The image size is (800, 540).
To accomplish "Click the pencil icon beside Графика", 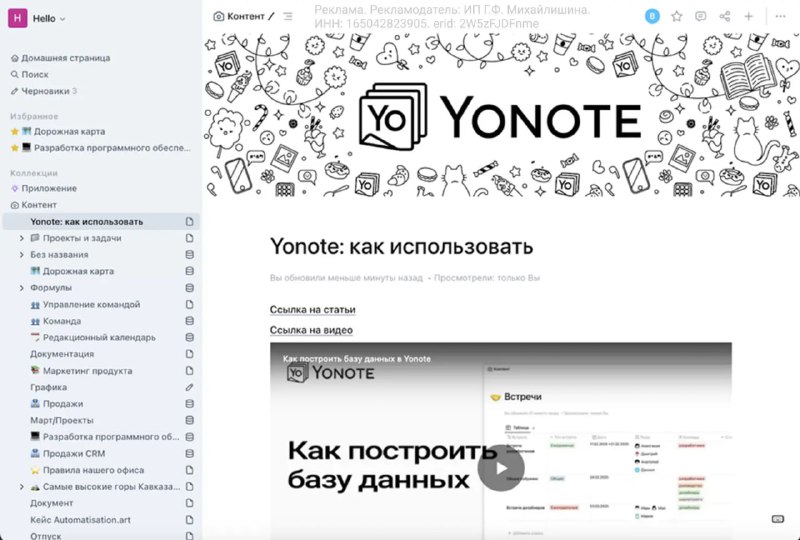I will point(189,387).
